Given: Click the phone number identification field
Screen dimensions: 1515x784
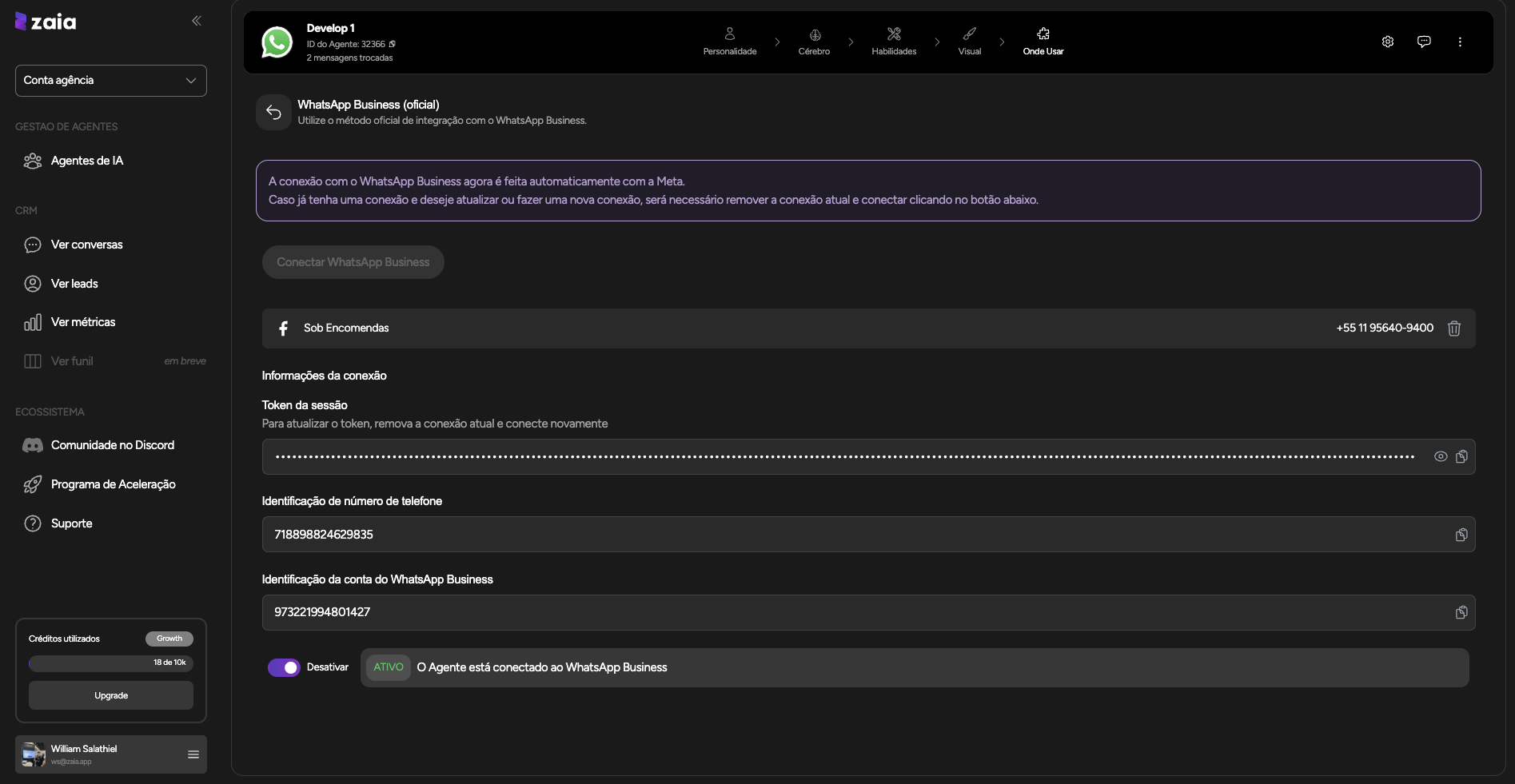Looking at the screenshot, I should coord(855,535).
